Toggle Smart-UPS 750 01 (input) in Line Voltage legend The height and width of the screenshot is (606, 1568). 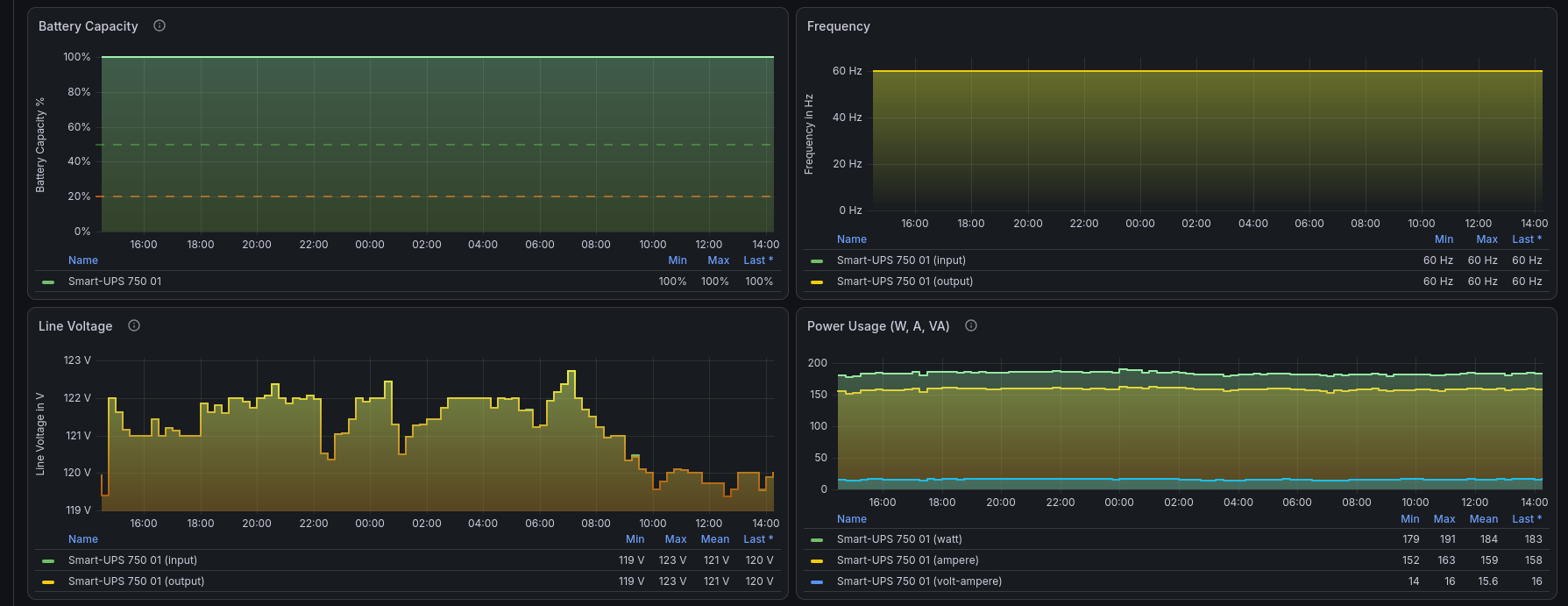pyautogui.click(x=132, y=560)
